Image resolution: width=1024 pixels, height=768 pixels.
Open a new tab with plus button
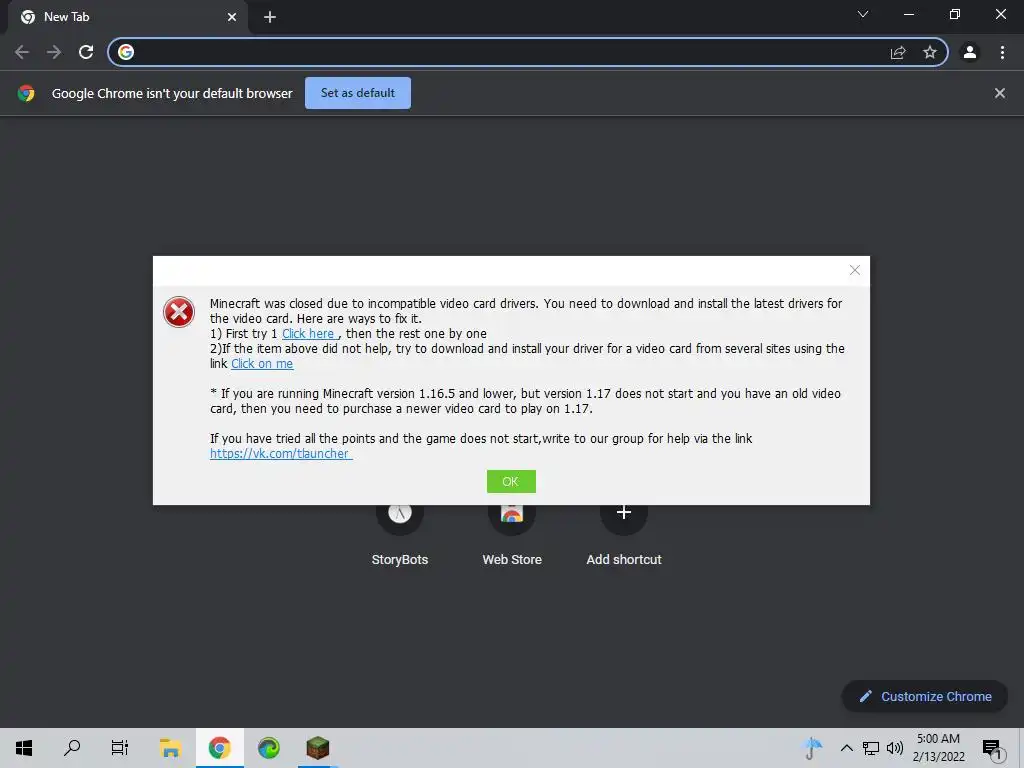pyautogui.click(x=270, y=17)
